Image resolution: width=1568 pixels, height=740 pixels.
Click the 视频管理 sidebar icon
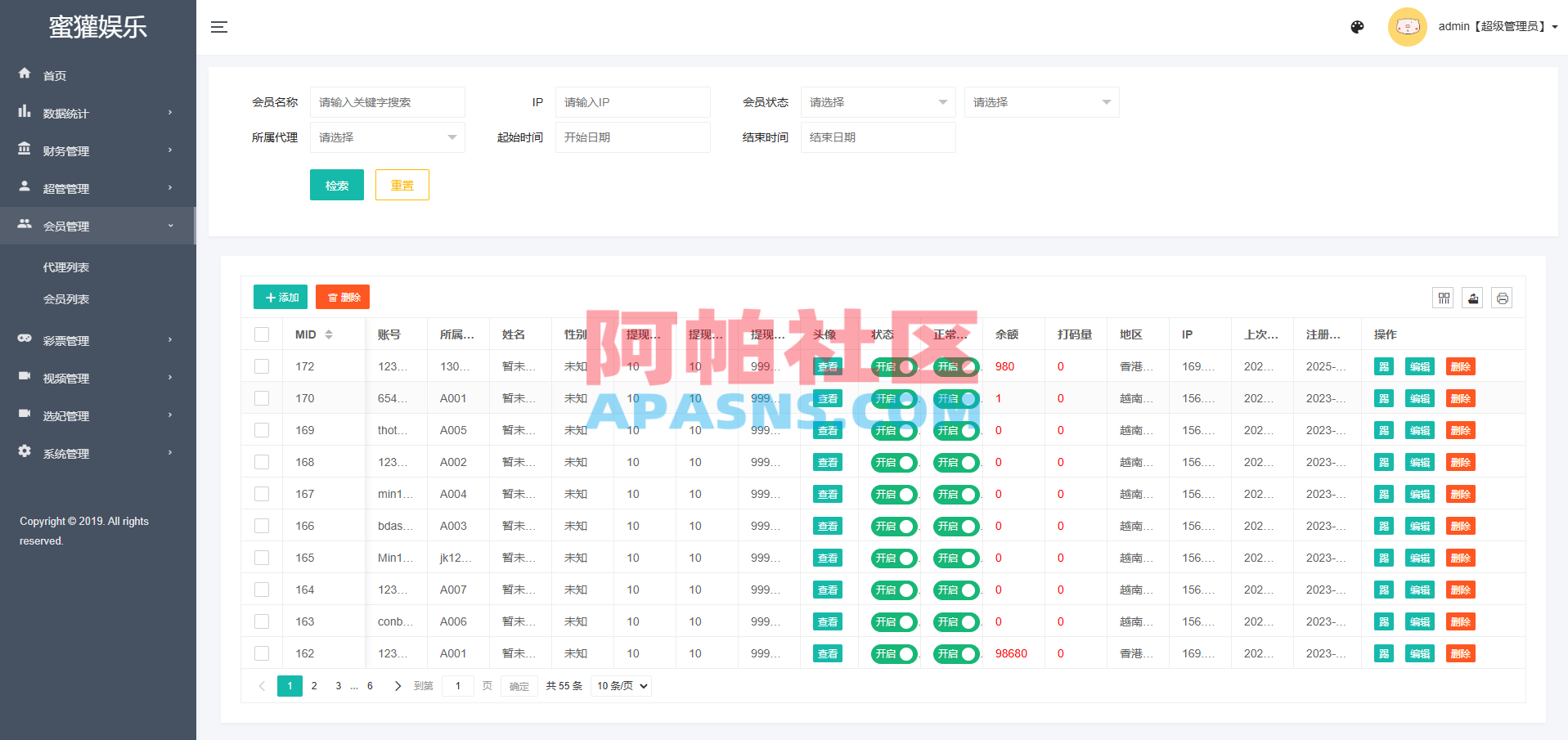pyautogui.click(x=25, y=378)
